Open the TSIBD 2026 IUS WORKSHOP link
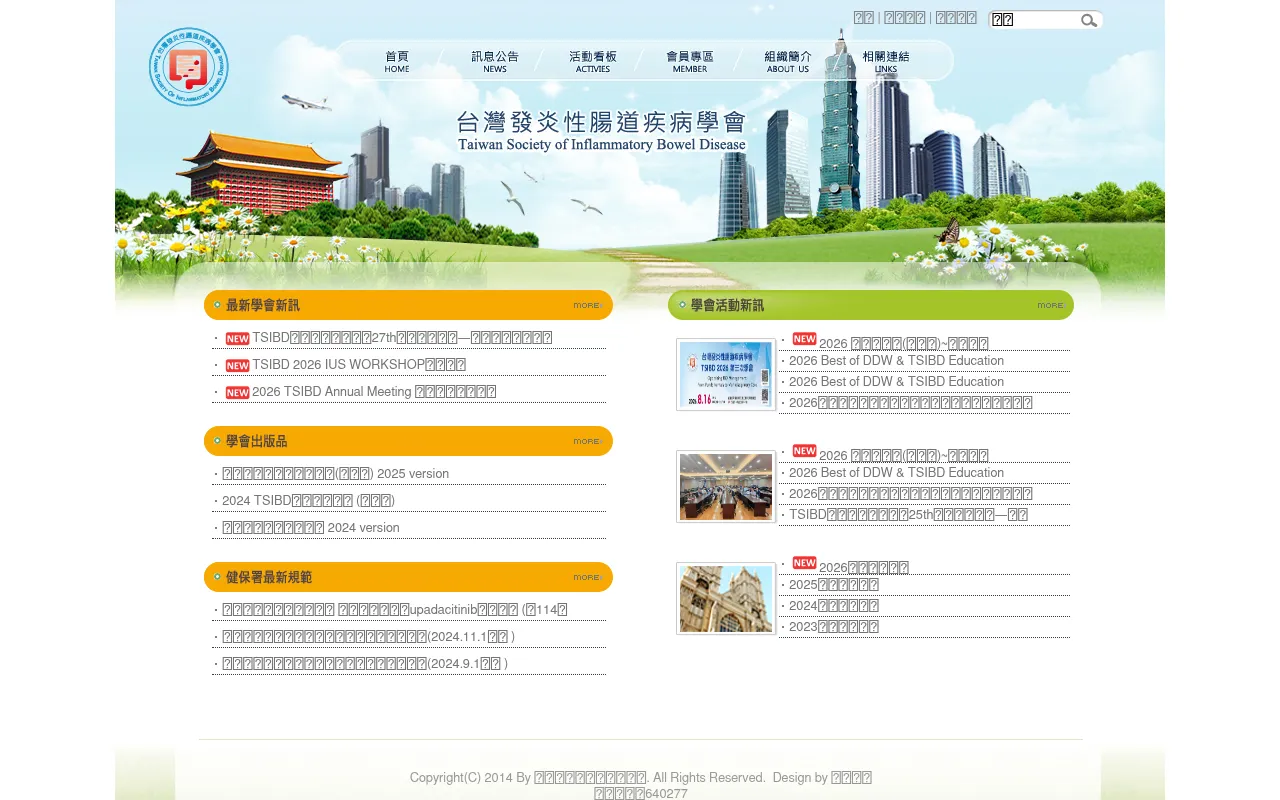 359,365
